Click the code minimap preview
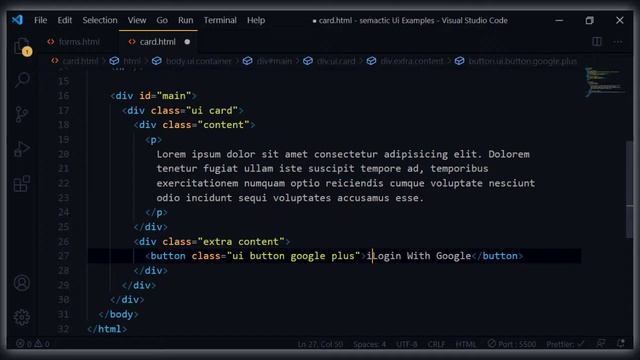Viewport: 640px width, 360px height. 604,82
